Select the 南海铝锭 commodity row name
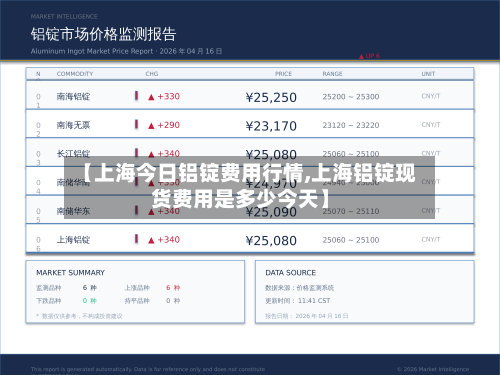The height and width of the screenshot is (375, 500). click(x=73, y=97)
